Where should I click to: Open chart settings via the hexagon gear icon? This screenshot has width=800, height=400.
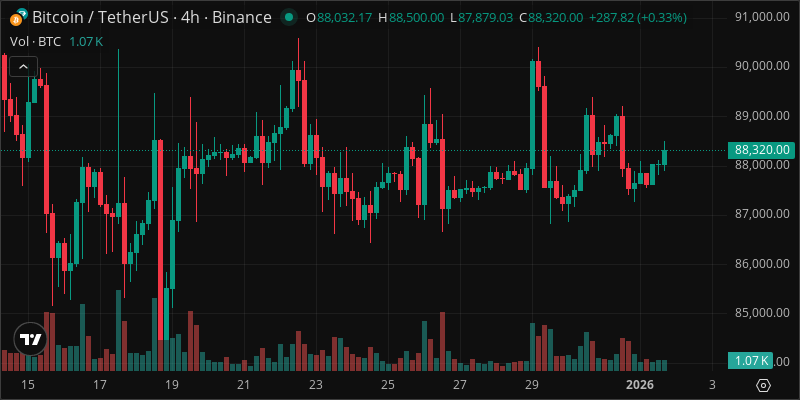pyautogui.click(x=763, y=385)
